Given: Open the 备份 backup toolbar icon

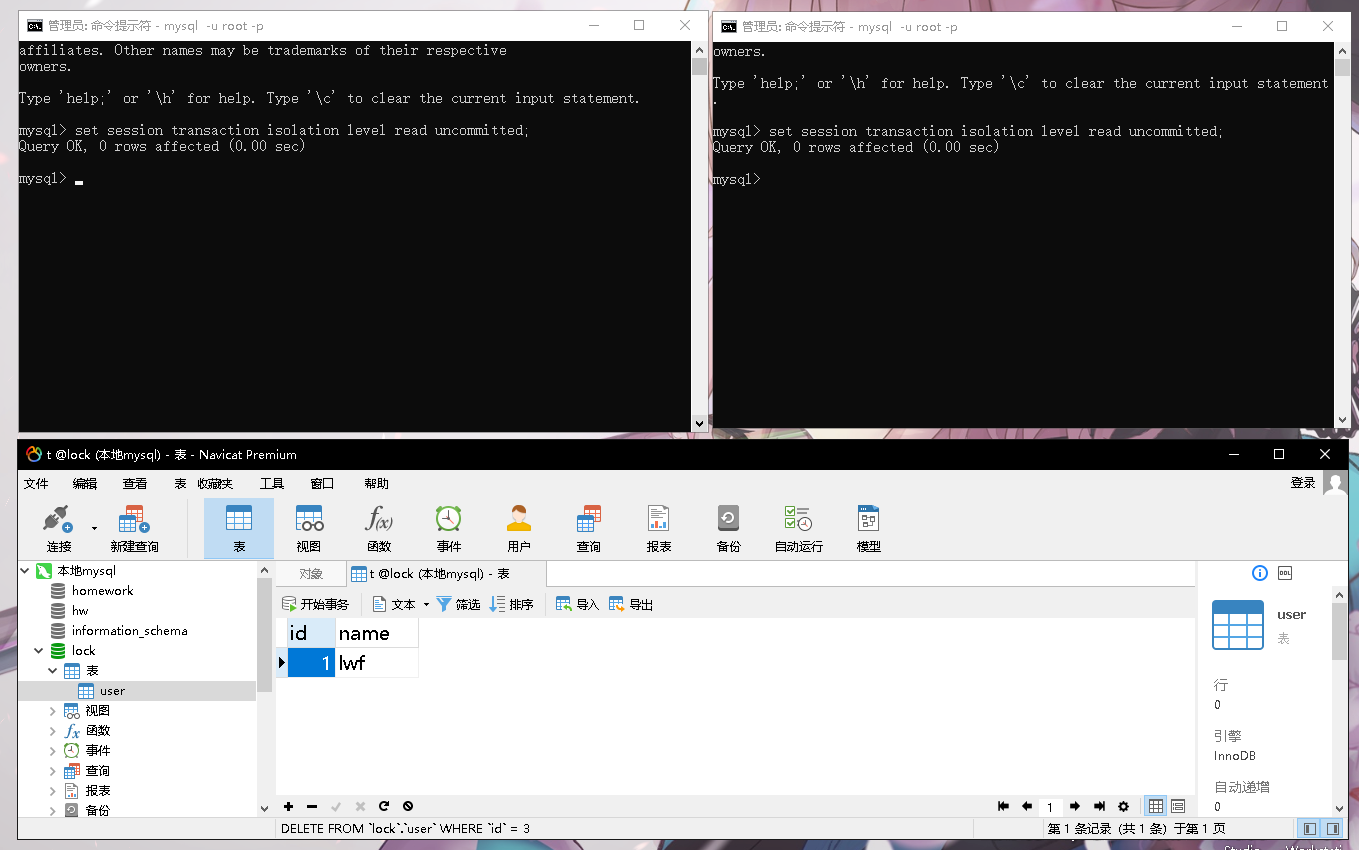Looking at the screenshot, I should click(729, 528).
